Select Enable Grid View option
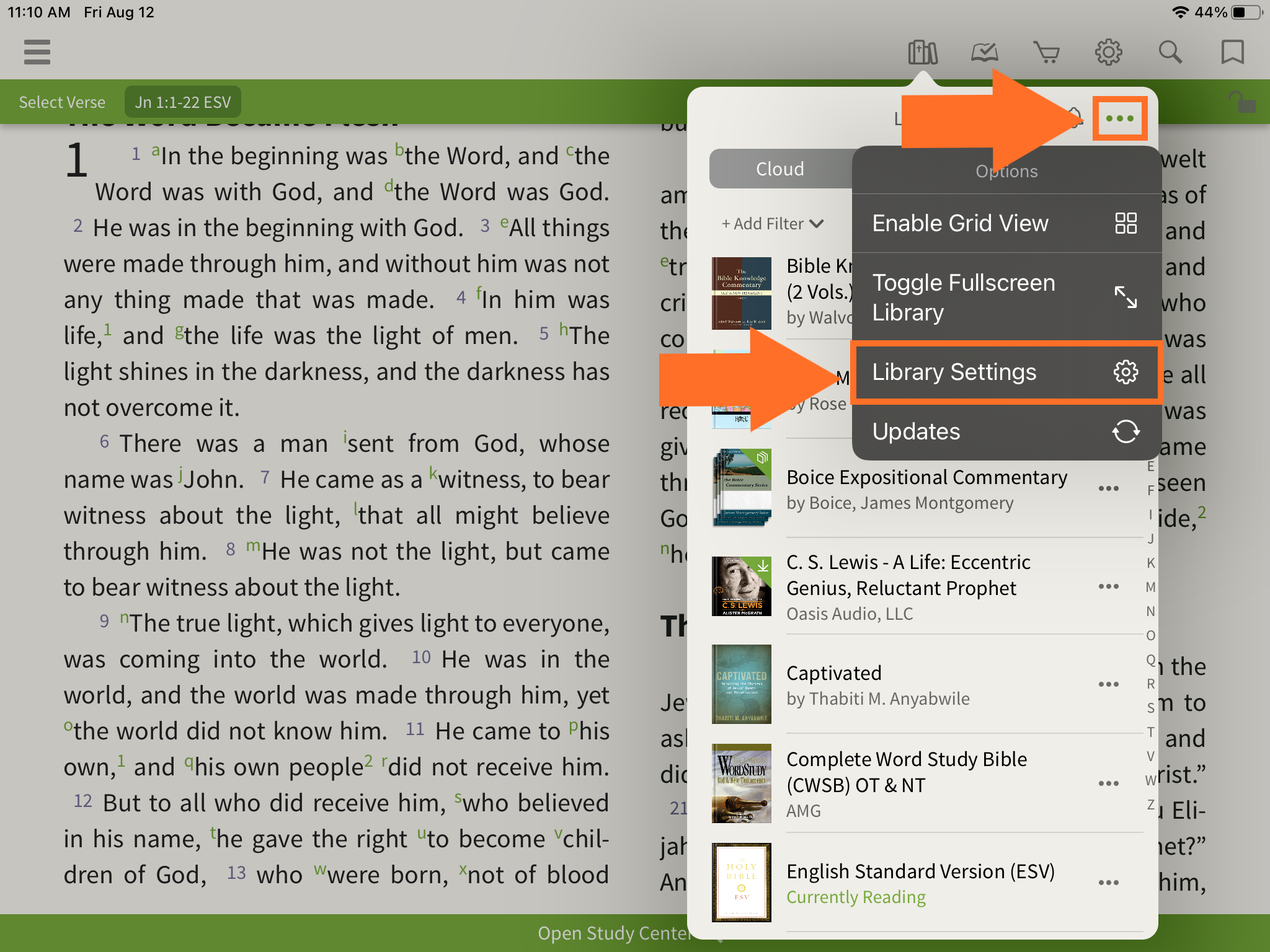This screenshot has height=952, width=1270. pos(1006,223)
